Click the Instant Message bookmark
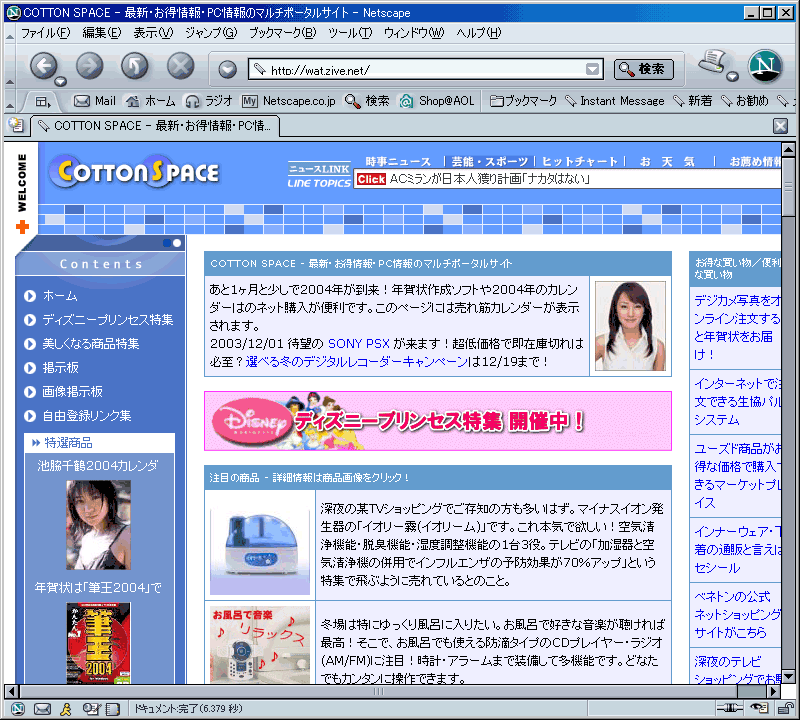The width and height of the screenshot is (800, 720). (615, 101)
